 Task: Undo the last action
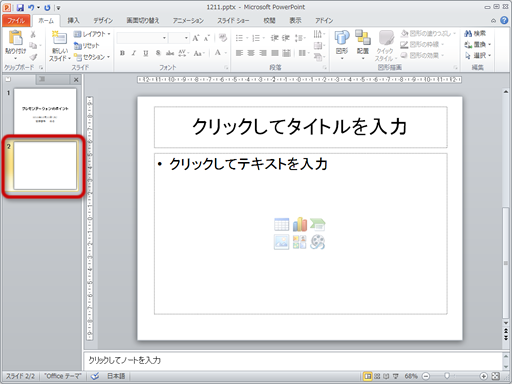coord(31,7)
